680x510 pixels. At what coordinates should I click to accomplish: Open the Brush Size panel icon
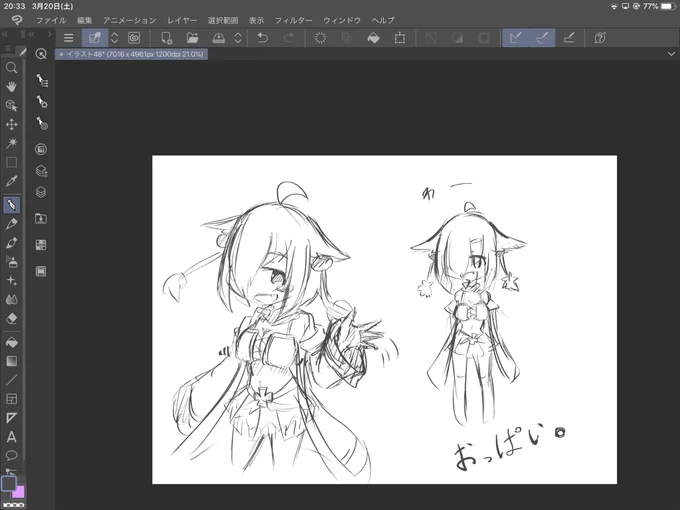pyautogui.click(x=42, y=124)
